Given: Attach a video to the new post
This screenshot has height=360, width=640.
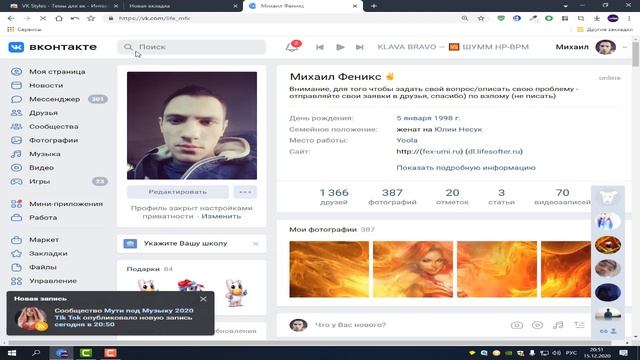Looking at the screenshot, I should (537, 325).
